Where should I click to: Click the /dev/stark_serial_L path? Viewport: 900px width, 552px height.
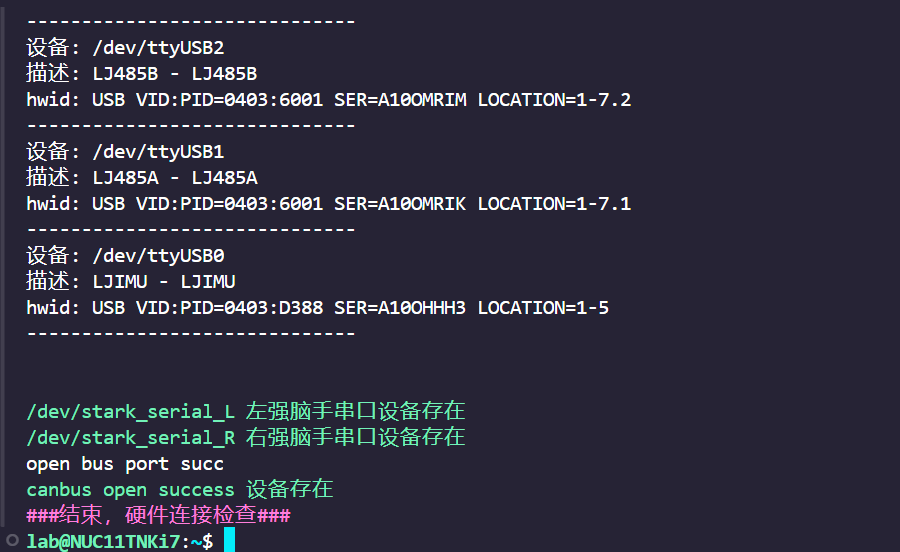[x=131, y=411]
